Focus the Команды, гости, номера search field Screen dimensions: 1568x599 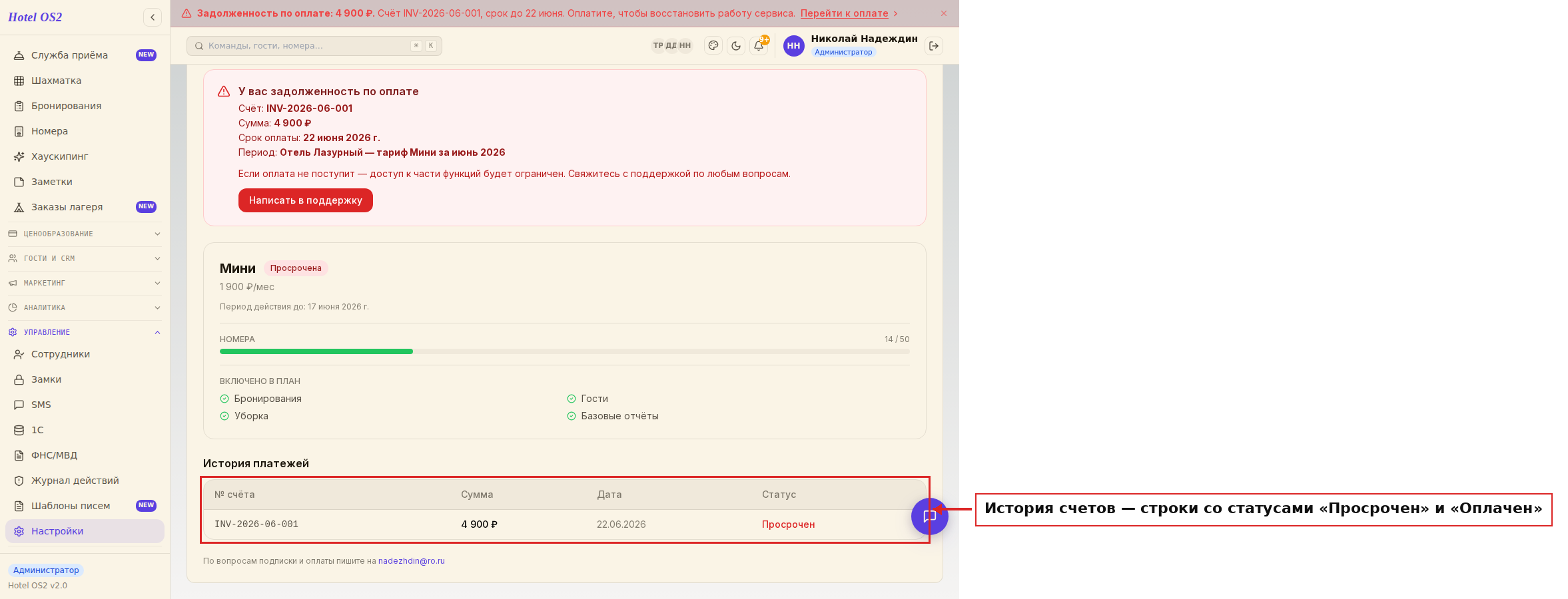(x=314, y=46)
